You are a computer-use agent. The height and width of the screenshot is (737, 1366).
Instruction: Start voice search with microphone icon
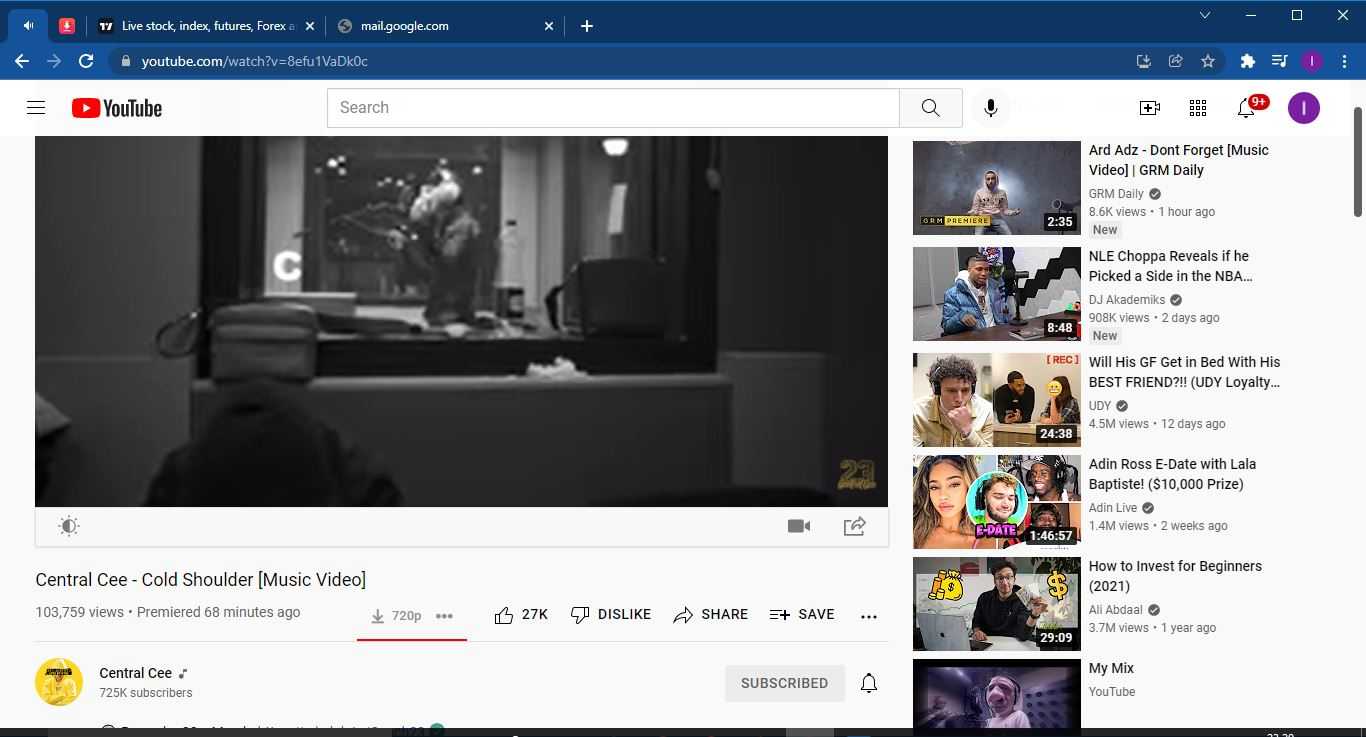(x=991, y=108)
